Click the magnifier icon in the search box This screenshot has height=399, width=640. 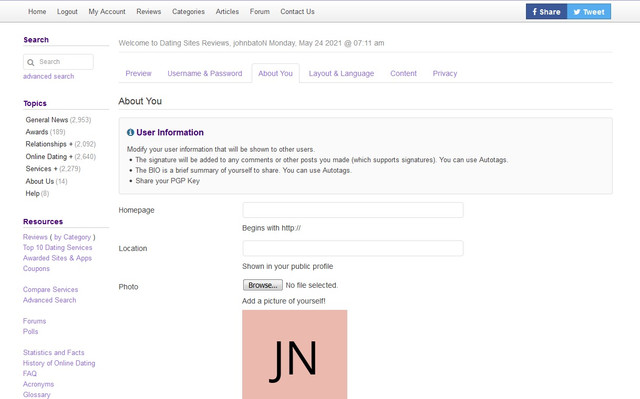coord(31,62)
